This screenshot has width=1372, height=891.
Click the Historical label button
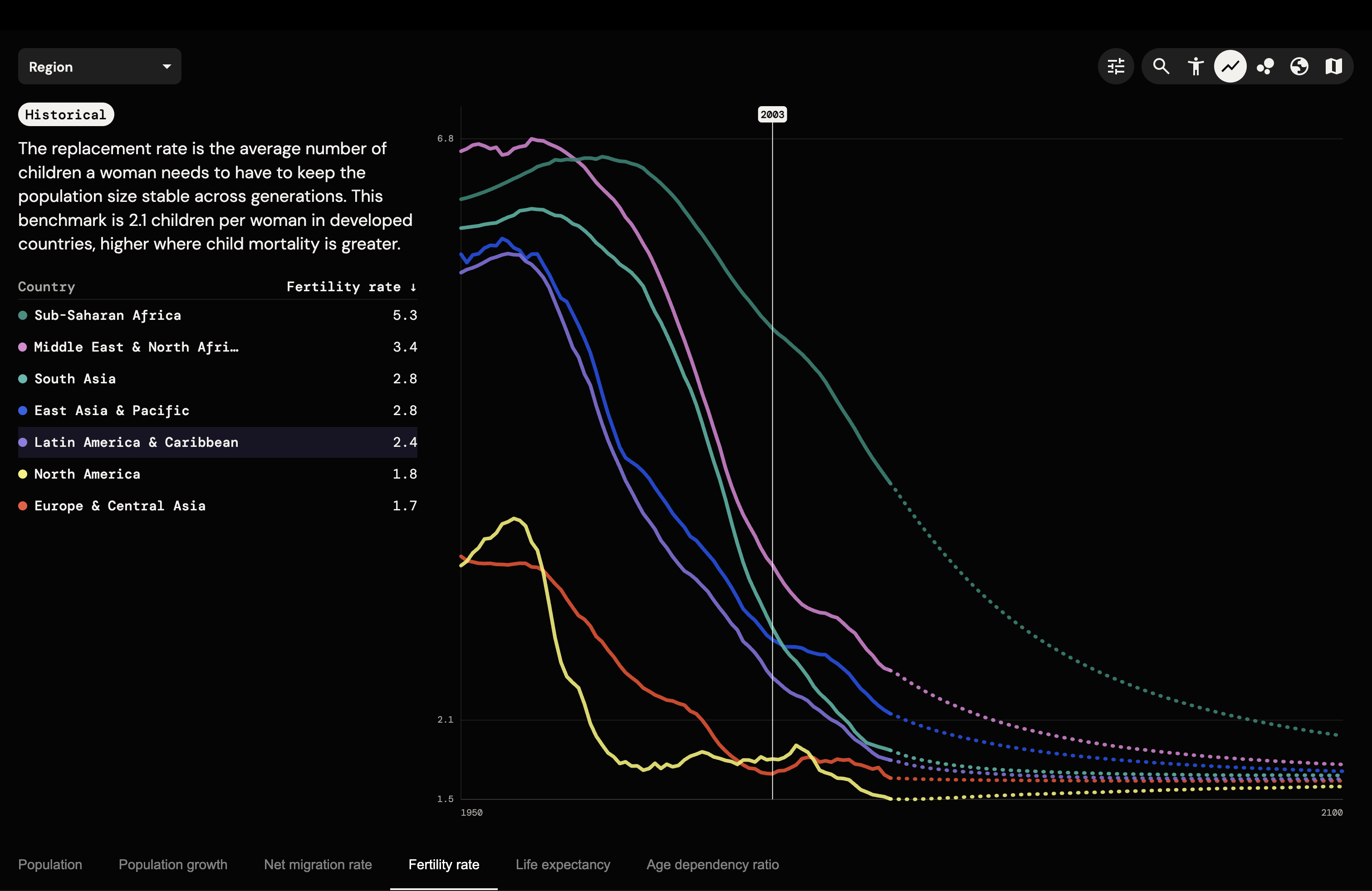pyautogui.click(x=66, y=115)
